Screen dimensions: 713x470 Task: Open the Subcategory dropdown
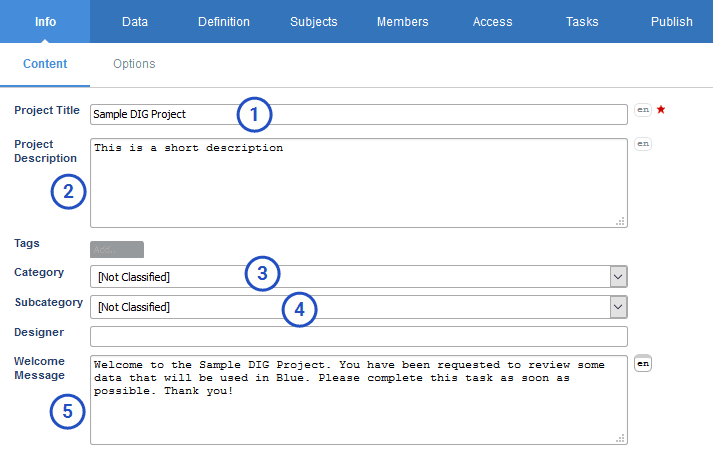click(359, 307)
